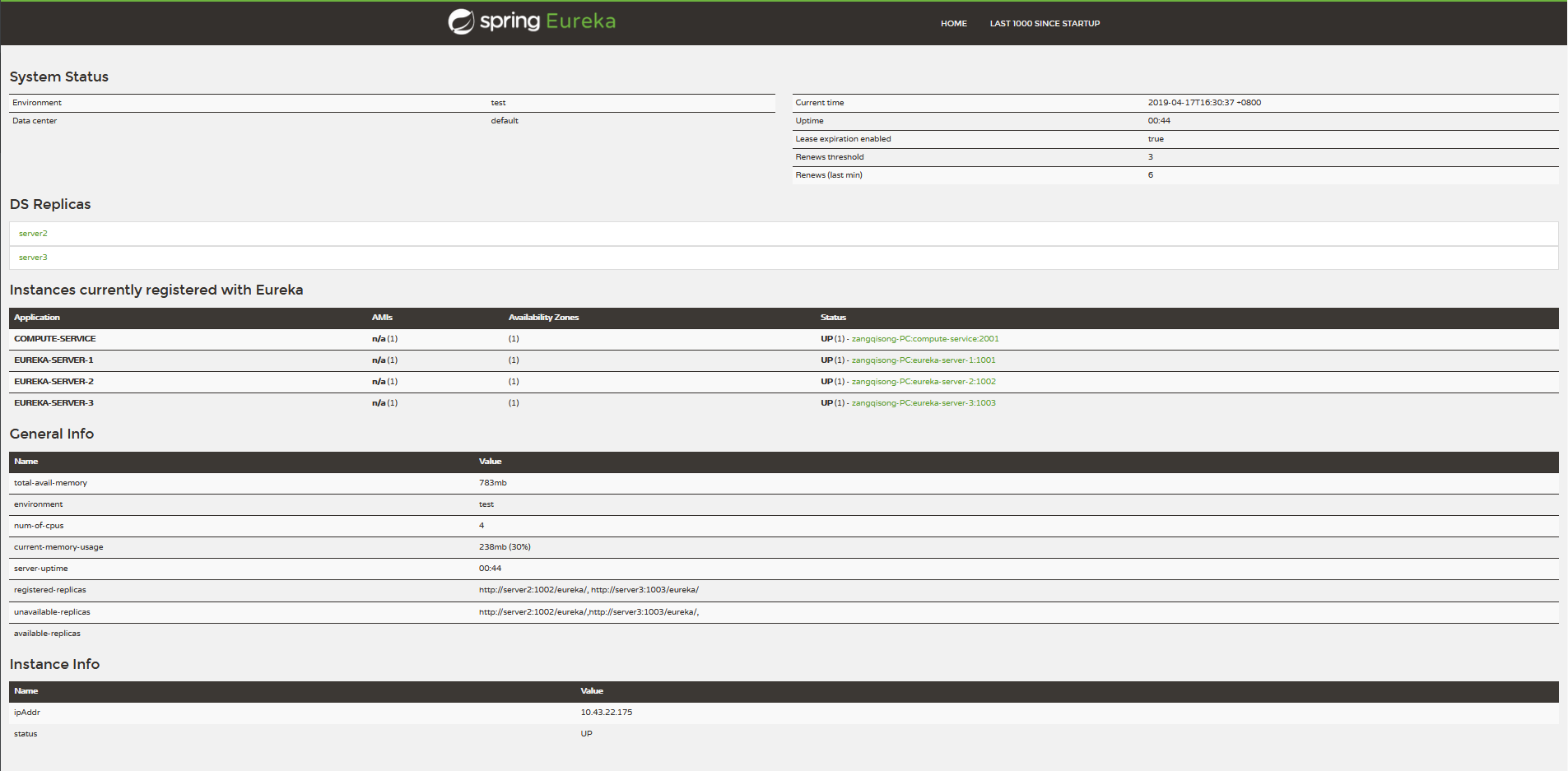Screen dimensions: 1568x771
Task: Click the Environment label in System Status
Action: [37, 103]
